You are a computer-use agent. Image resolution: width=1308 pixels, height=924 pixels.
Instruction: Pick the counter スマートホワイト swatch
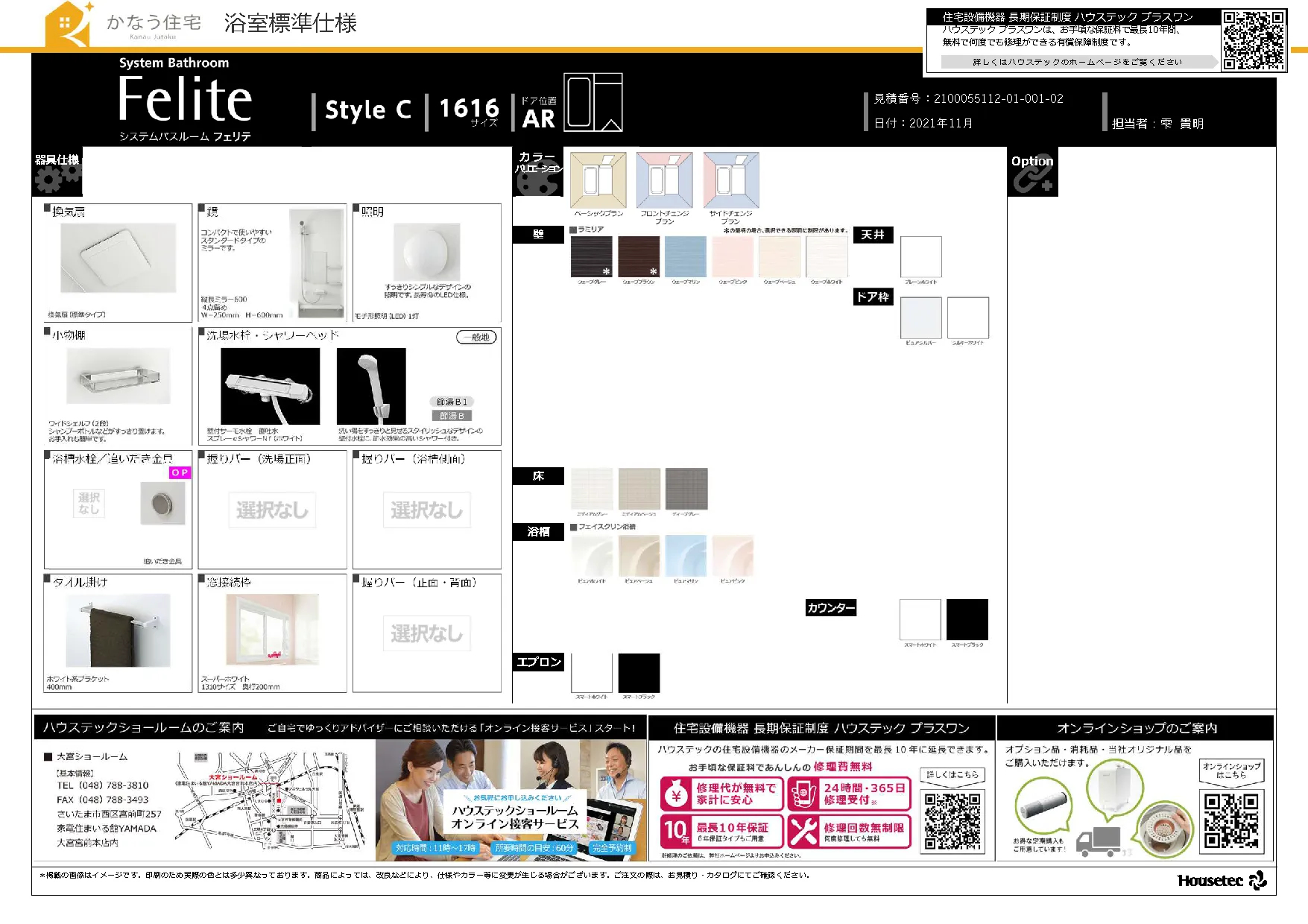[920, 619]
